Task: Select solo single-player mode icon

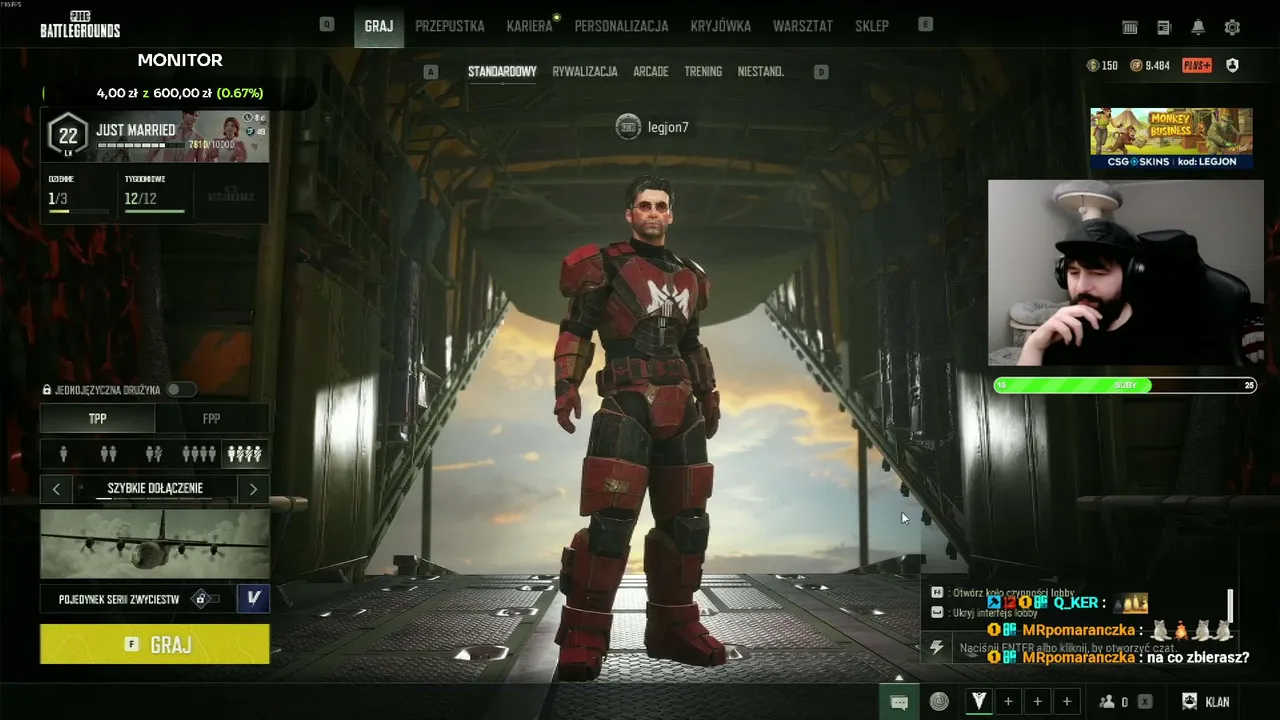Action: pyautogui.click(x=64, y=454)
